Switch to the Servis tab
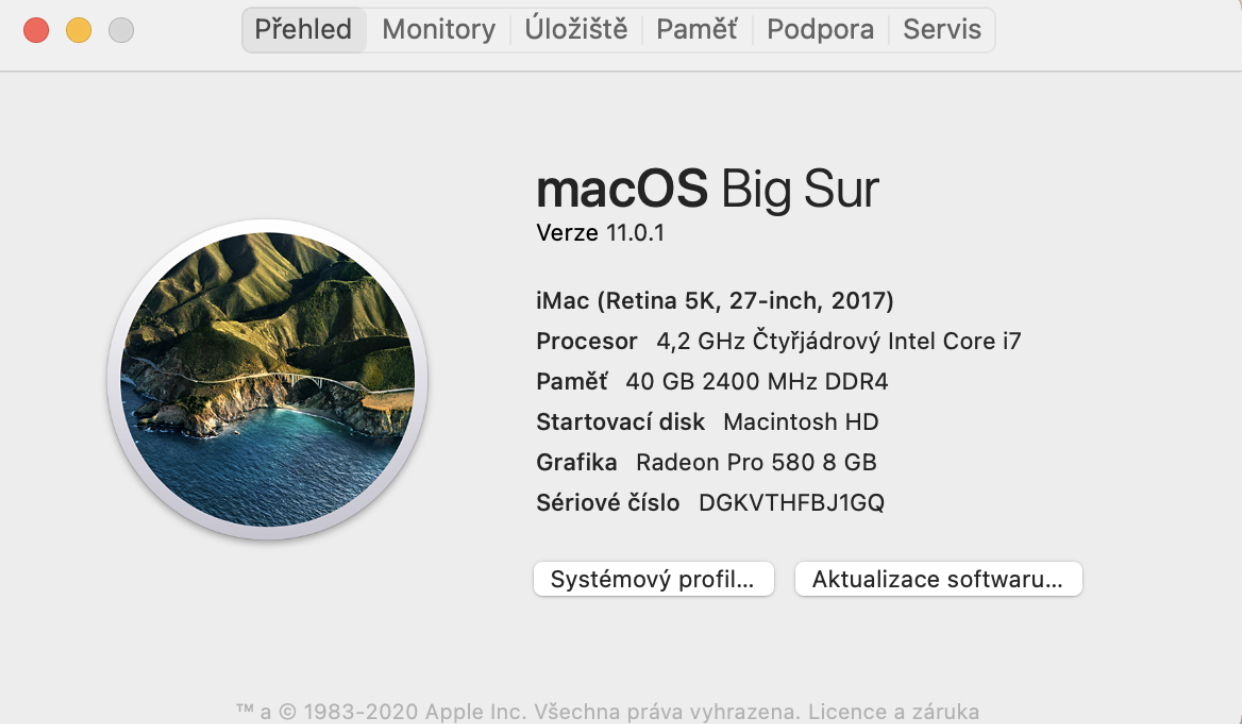 pos(942,30)
